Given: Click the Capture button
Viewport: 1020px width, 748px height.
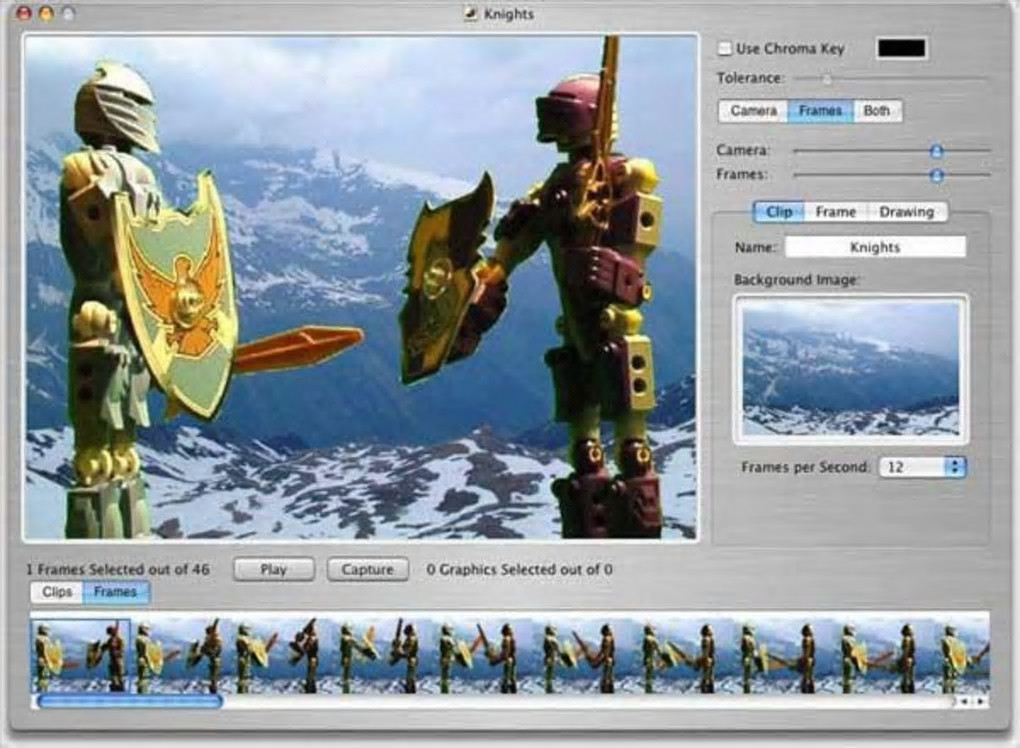Looking at the screenshot, I should [368, 570].
